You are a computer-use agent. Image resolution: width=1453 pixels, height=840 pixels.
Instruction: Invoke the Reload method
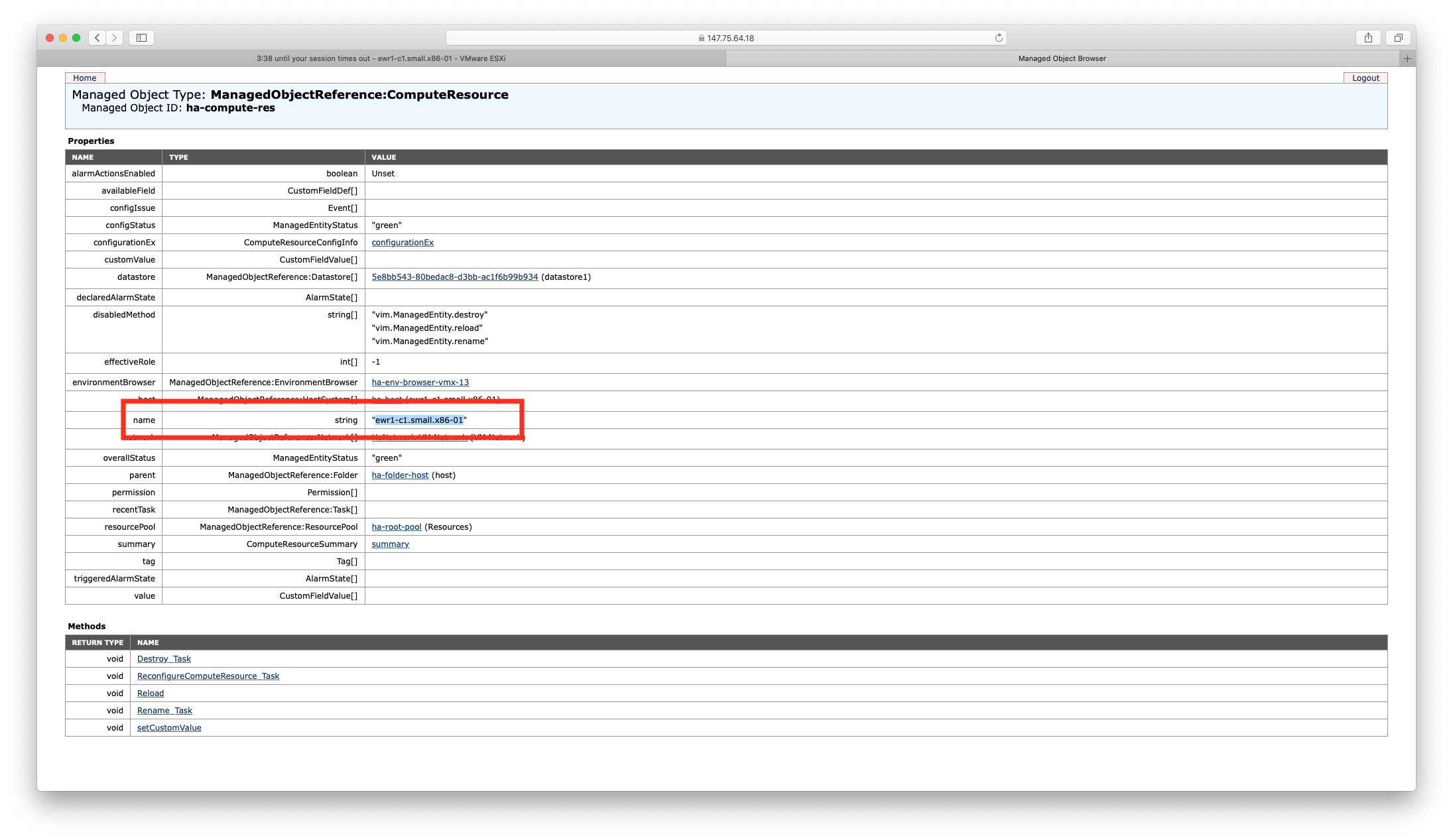151,693
